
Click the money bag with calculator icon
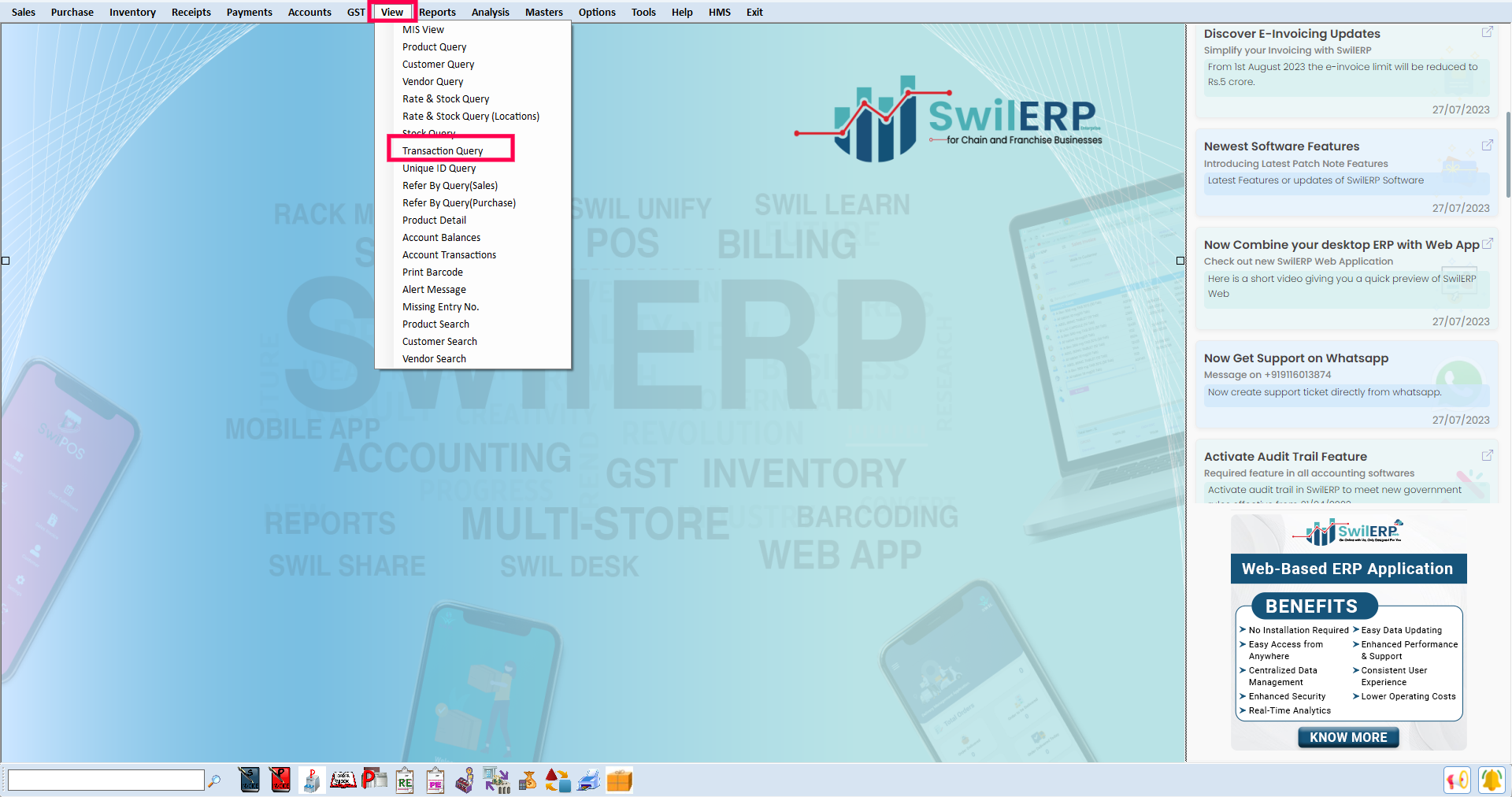tap(528, 780)
